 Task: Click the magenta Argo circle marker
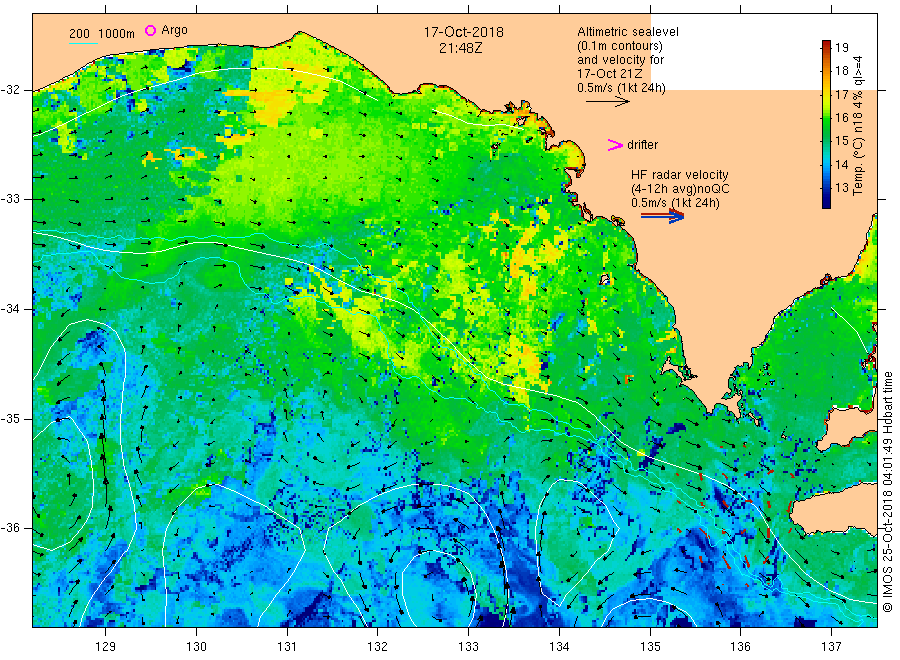click(150, 30)
